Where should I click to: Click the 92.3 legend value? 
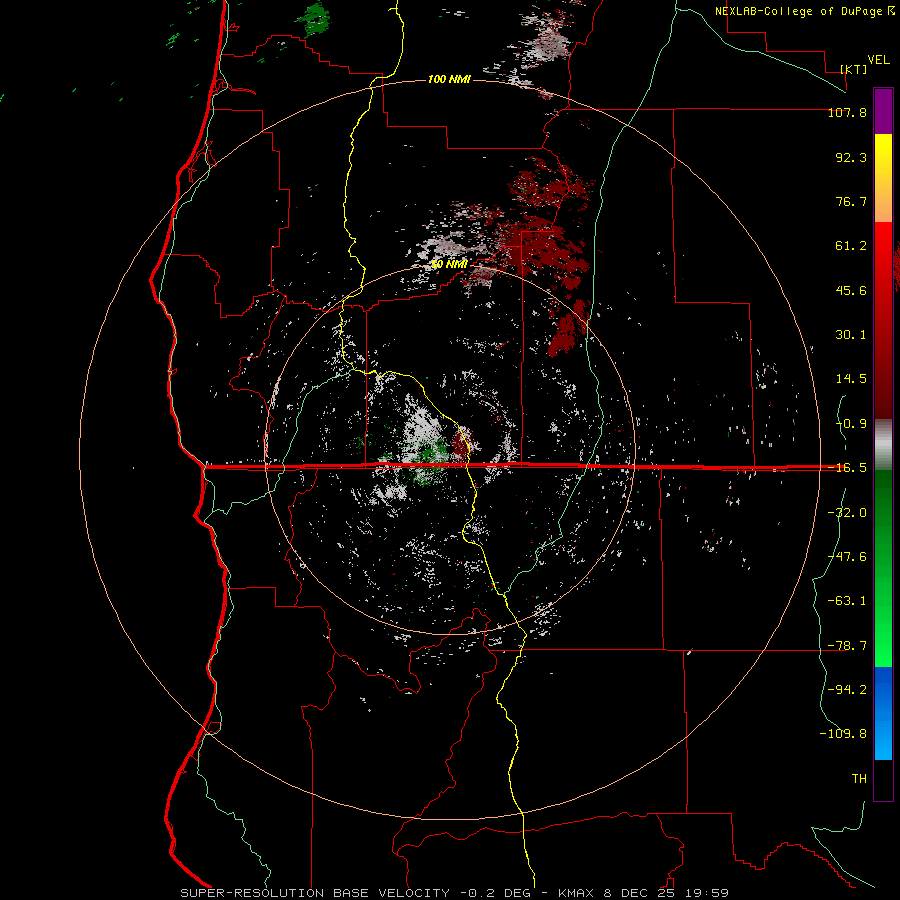(851, 157)
